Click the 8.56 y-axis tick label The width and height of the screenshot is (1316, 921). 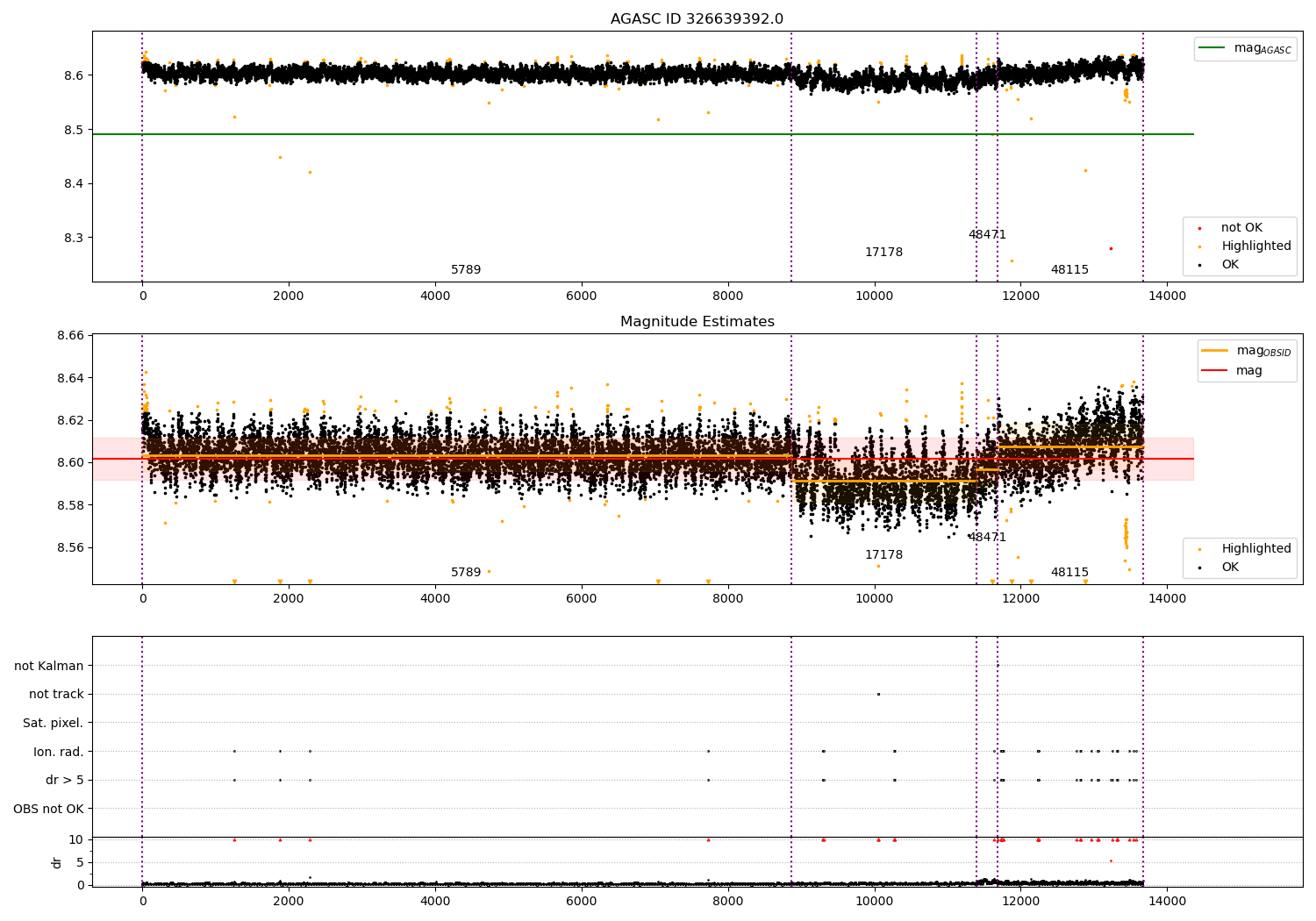click(69, 548)
